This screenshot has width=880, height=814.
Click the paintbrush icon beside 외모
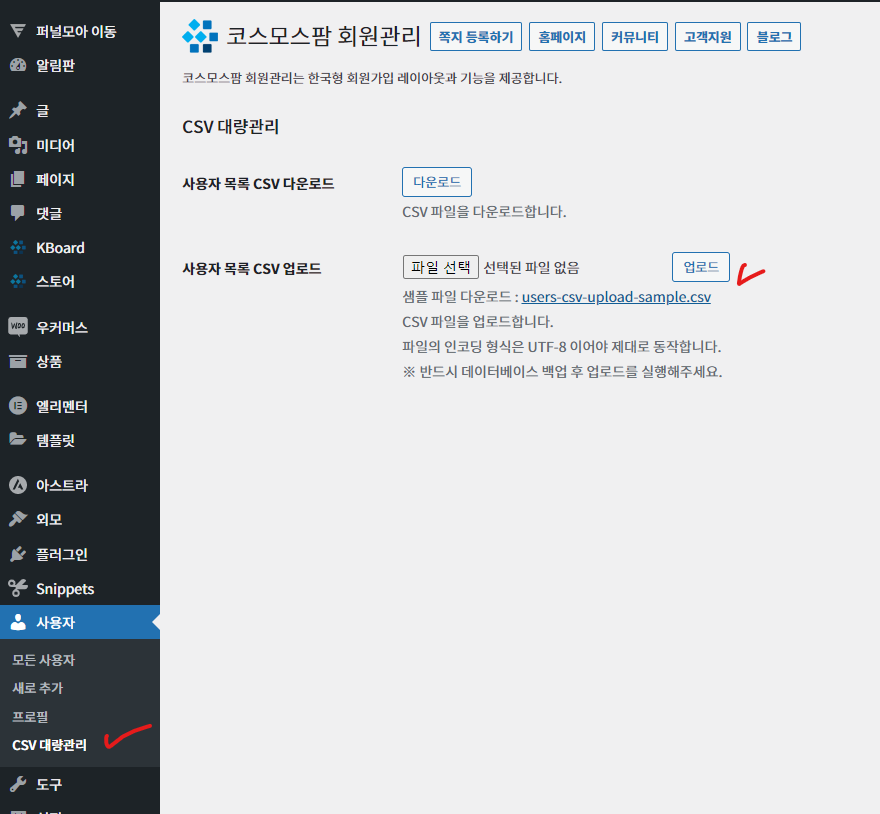click(x=18, y=519)
